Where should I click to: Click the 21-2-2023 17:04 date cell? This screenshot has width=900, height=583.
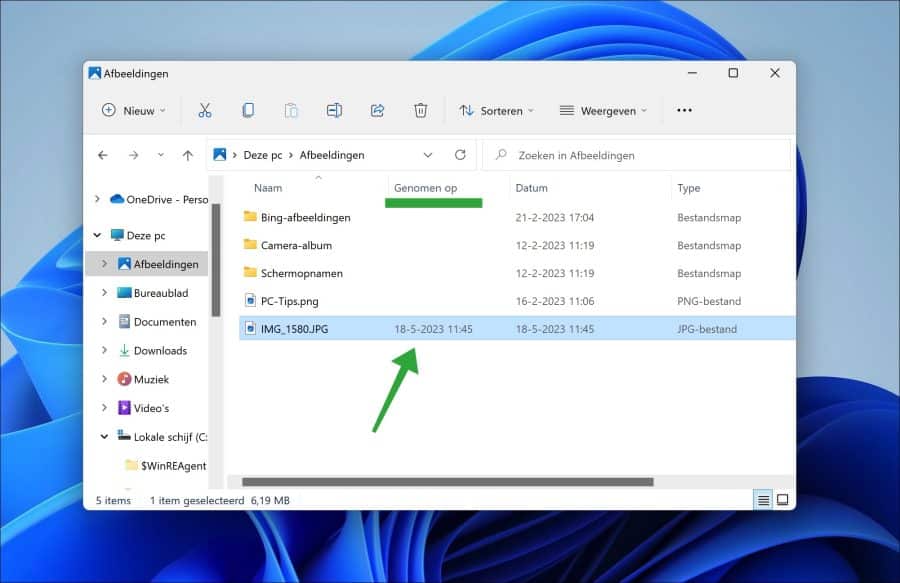pyautogui.click(x=554, y=217)
